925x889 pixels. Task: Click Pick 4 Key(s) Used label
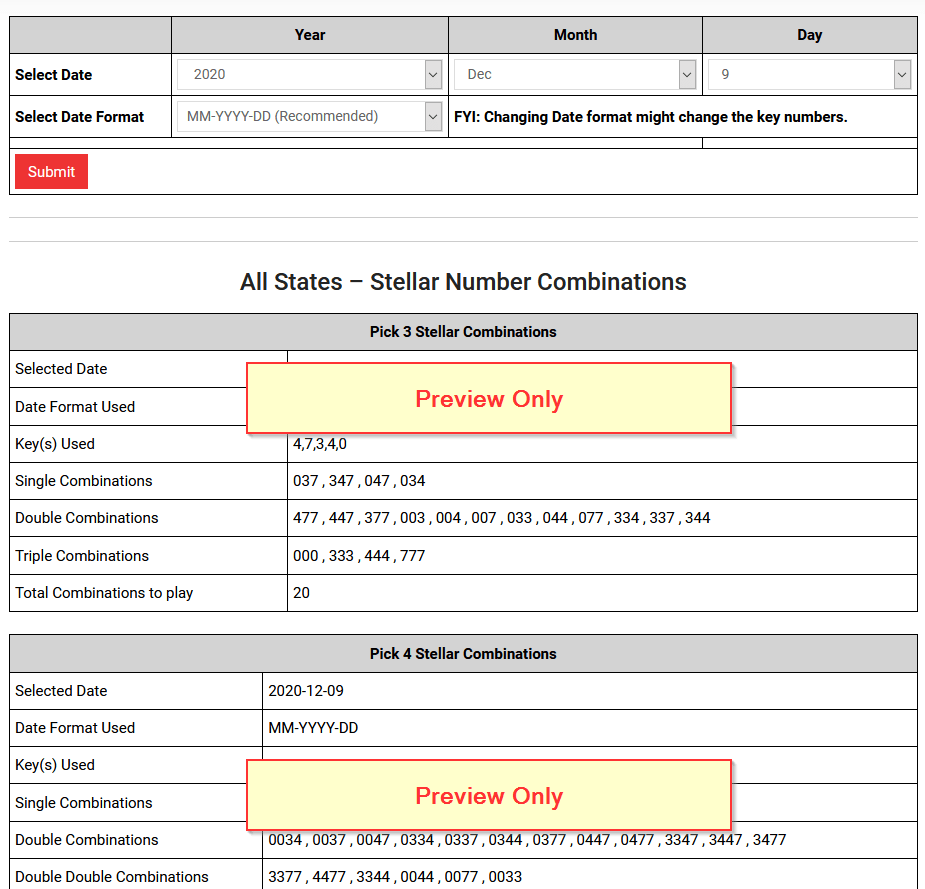point(55,765)
